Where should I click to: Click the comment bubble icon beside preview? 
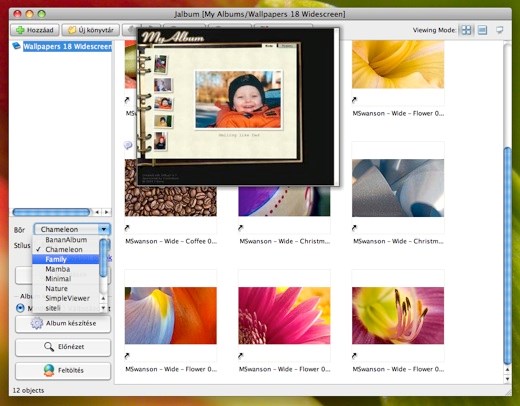tap(128, 145)
